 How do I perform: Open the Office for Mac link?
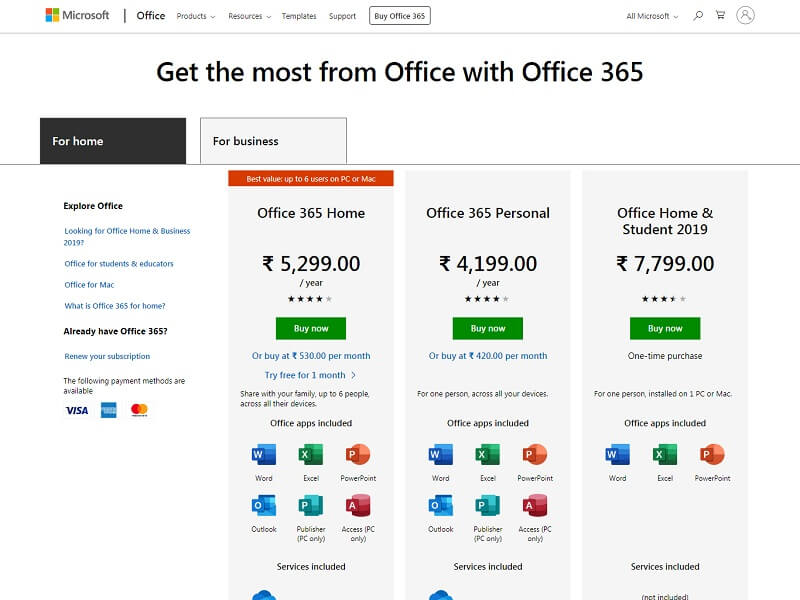pyautogui.click(x=89, y=285)
